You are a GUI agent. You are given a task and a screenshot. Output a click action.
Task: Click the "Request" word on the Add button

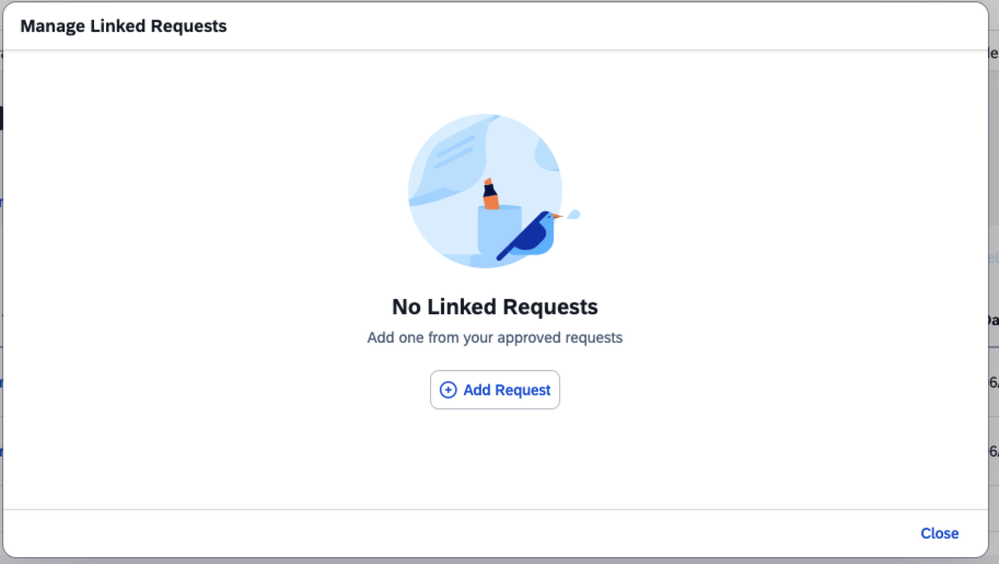pos(520,390)
